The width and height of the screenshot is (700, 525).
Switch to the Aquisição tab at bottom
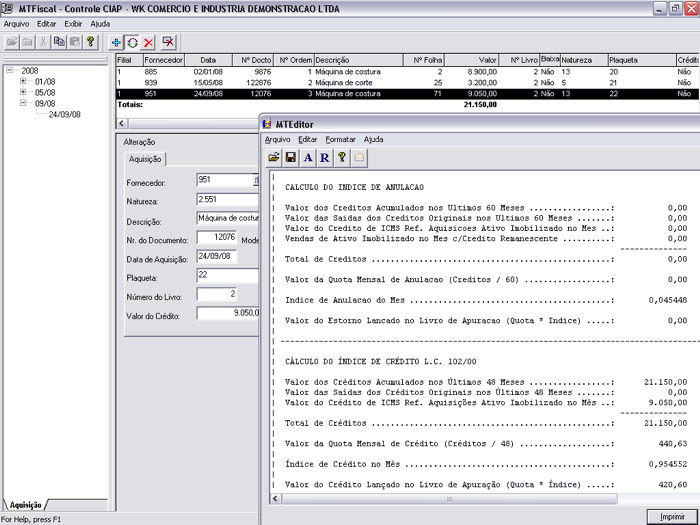click(x=25, y=506)
